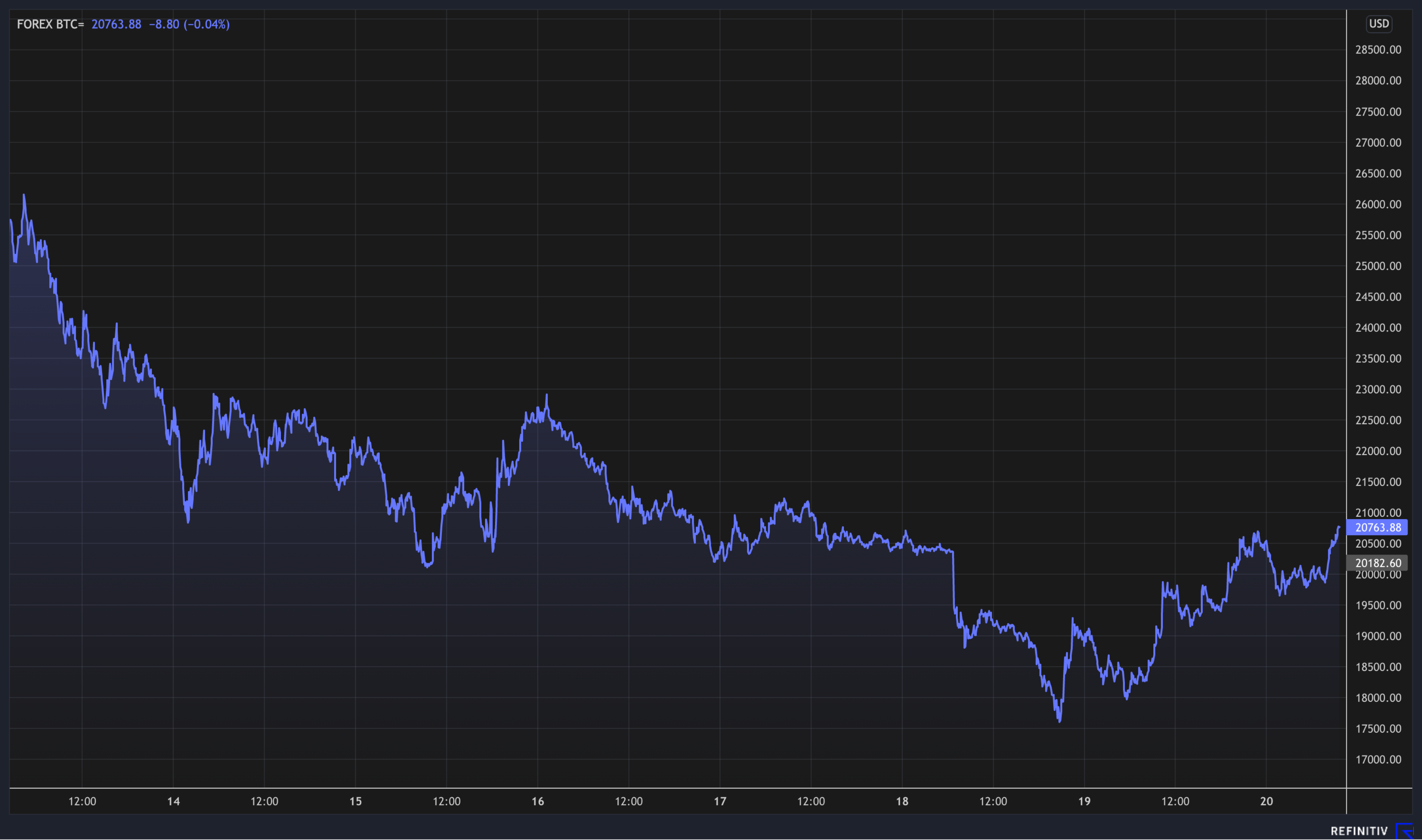Click the FOREX BTC= symbol label

(x=50, y=24)
